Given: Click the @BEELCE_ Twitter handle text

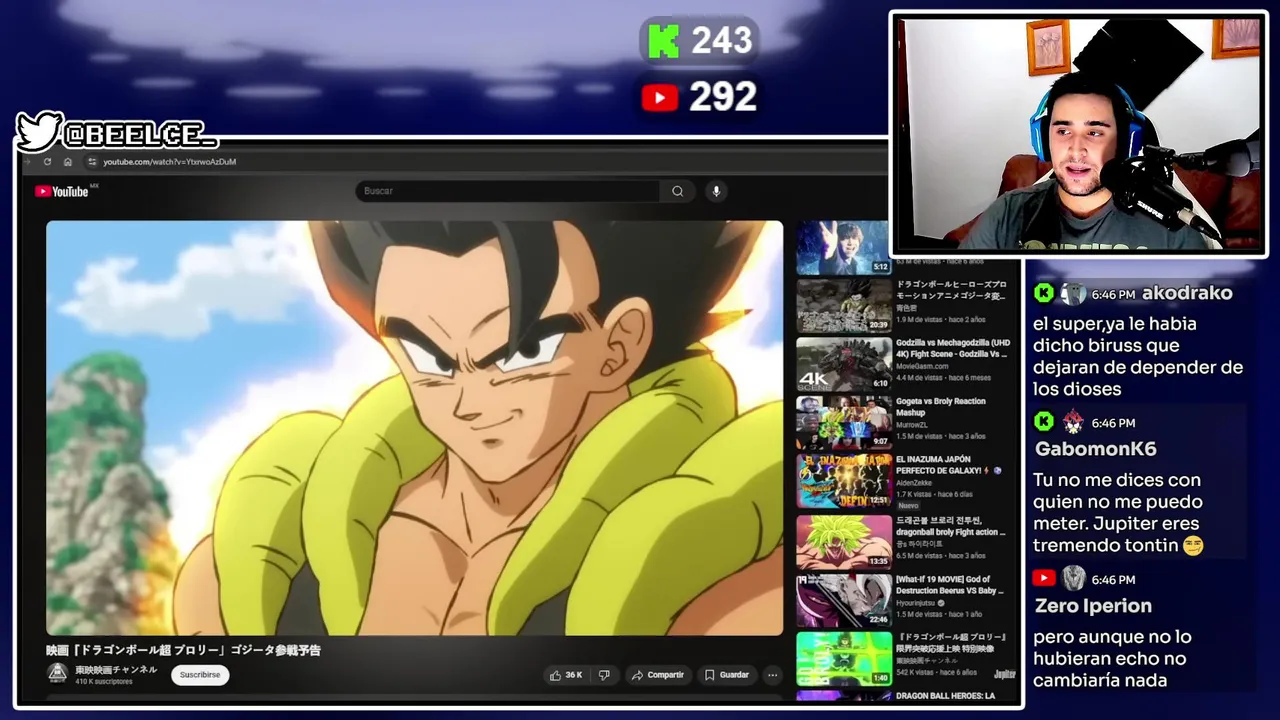Looking at the screenshot, I should pyautogui.click(x=140, y=133).
